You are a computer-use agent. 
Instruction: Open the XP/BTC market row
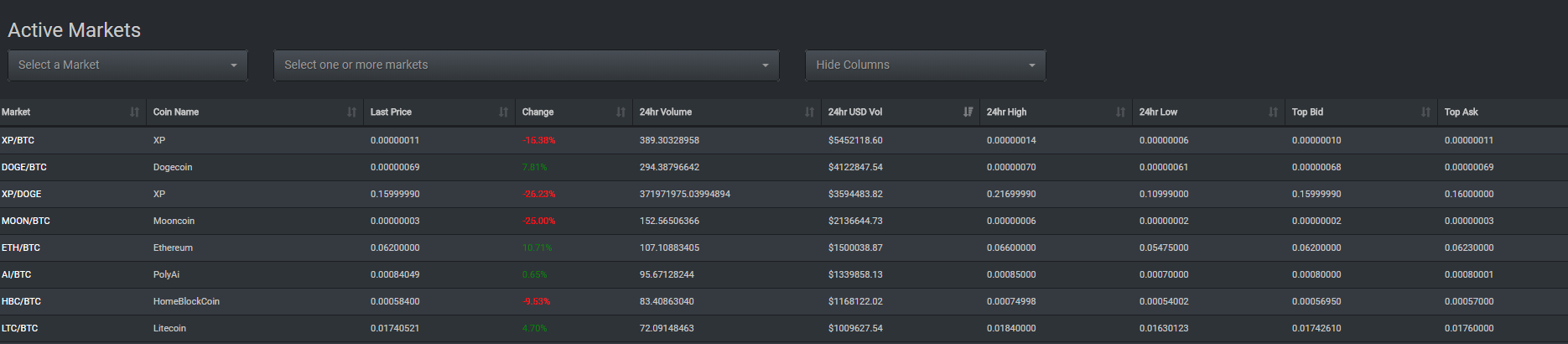pyautogui.click(x=18, y=141)
